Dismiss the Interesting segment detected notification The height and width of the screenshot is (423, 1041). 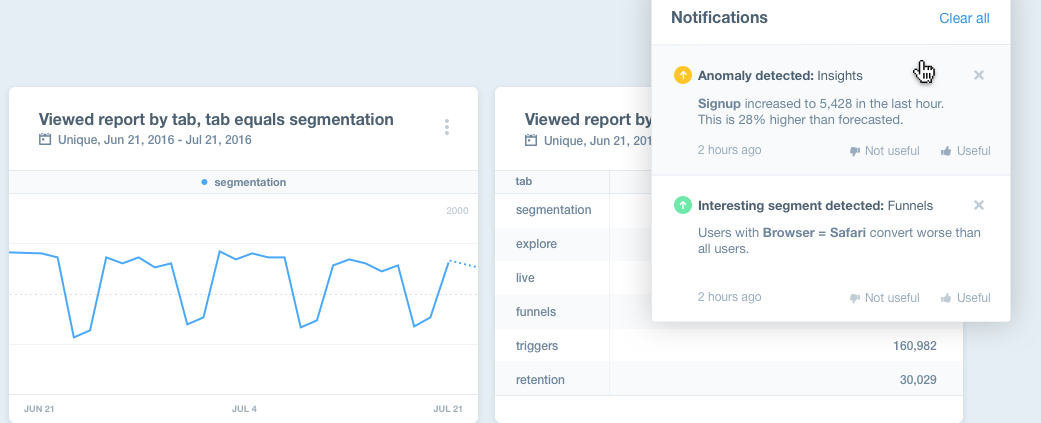(x=979, y=205)
